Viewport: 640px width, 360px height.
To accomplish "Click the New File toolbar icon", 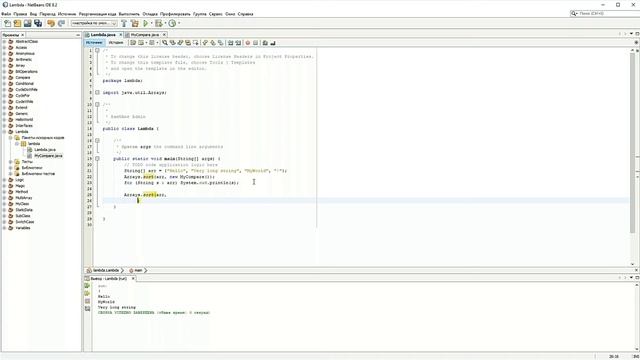I will tap(7, 23).
